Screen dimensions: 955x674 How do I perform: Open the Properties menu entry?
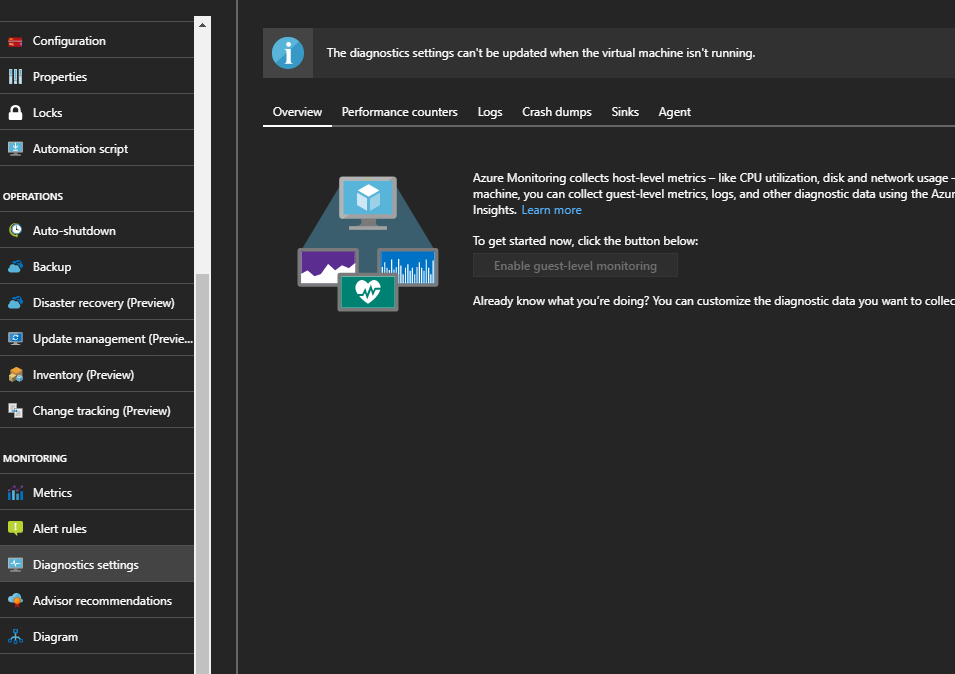click(x=97, y=76)
